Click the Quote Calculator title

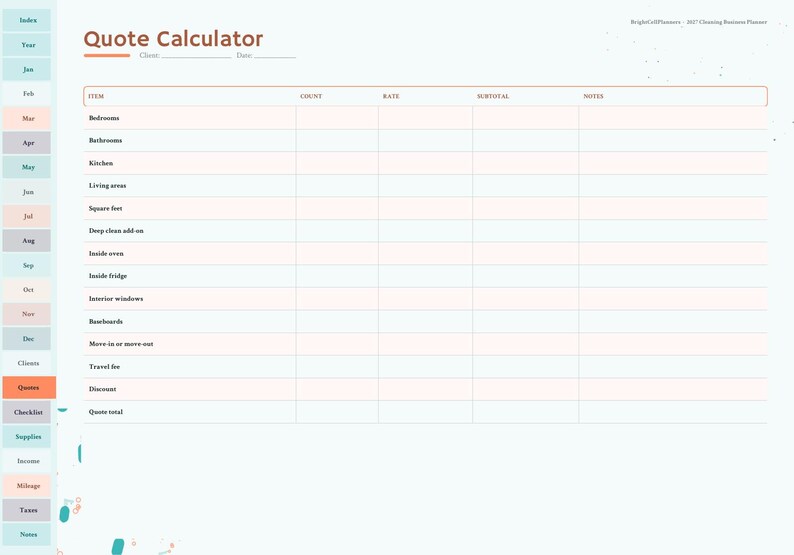point(173,39)
